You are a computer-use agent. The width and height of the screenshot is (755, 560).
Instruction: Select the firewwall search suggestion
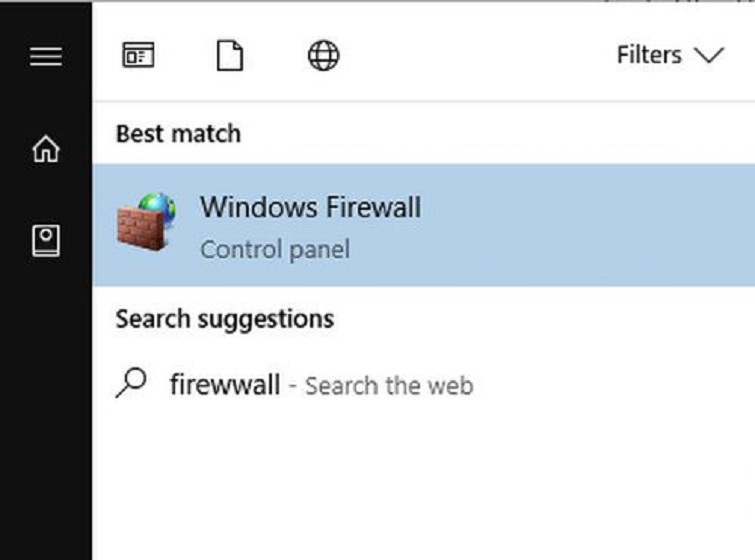[225, 385]
